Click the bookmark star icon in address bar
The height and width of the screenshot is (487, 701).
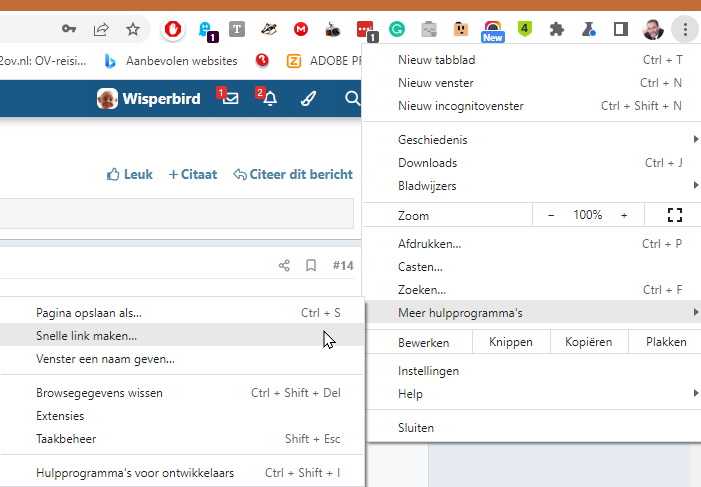(132, 29)
